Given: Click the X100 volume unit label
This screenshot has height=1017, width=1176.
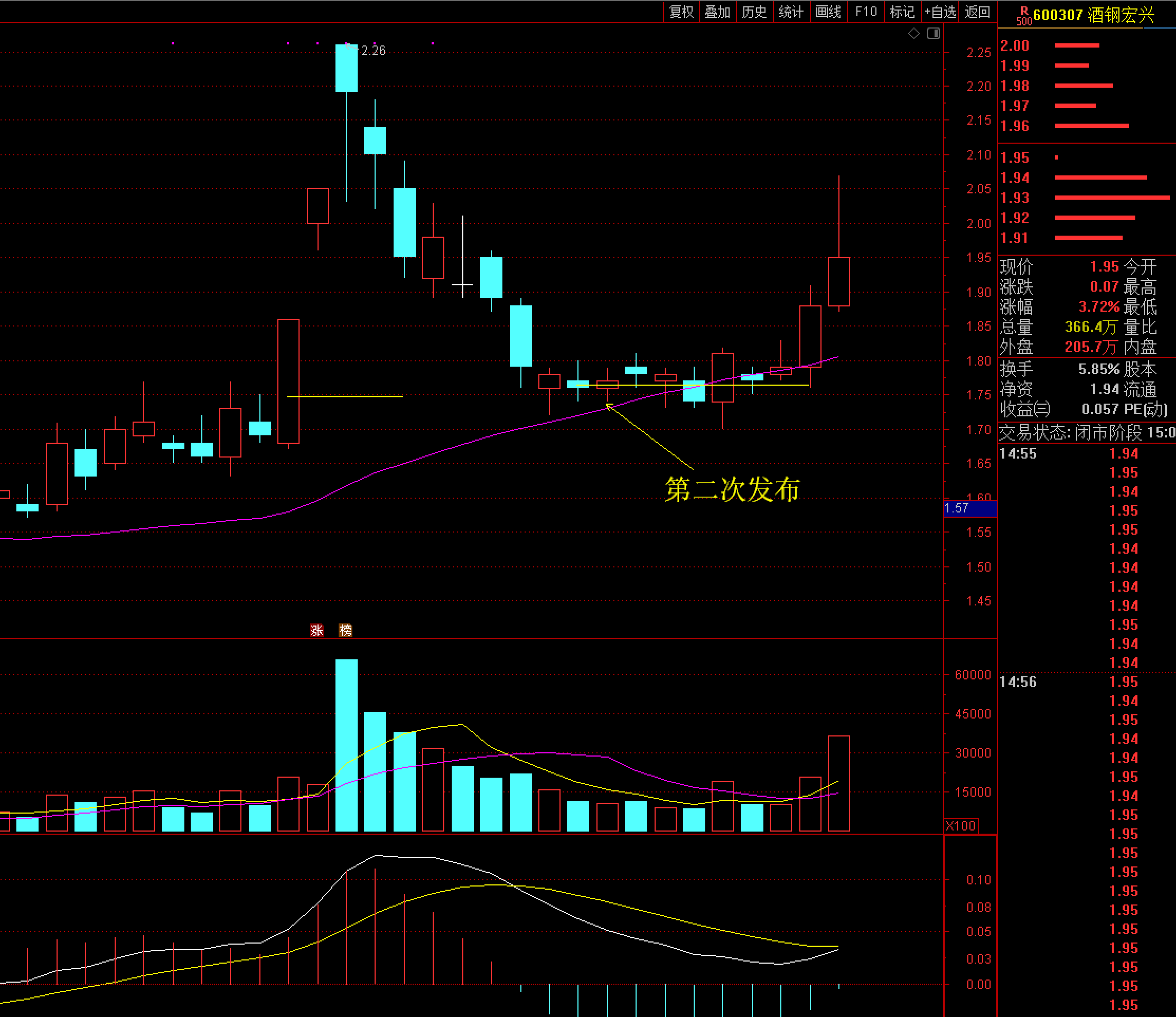Looking at the screenshot, I should click(960, 826).
